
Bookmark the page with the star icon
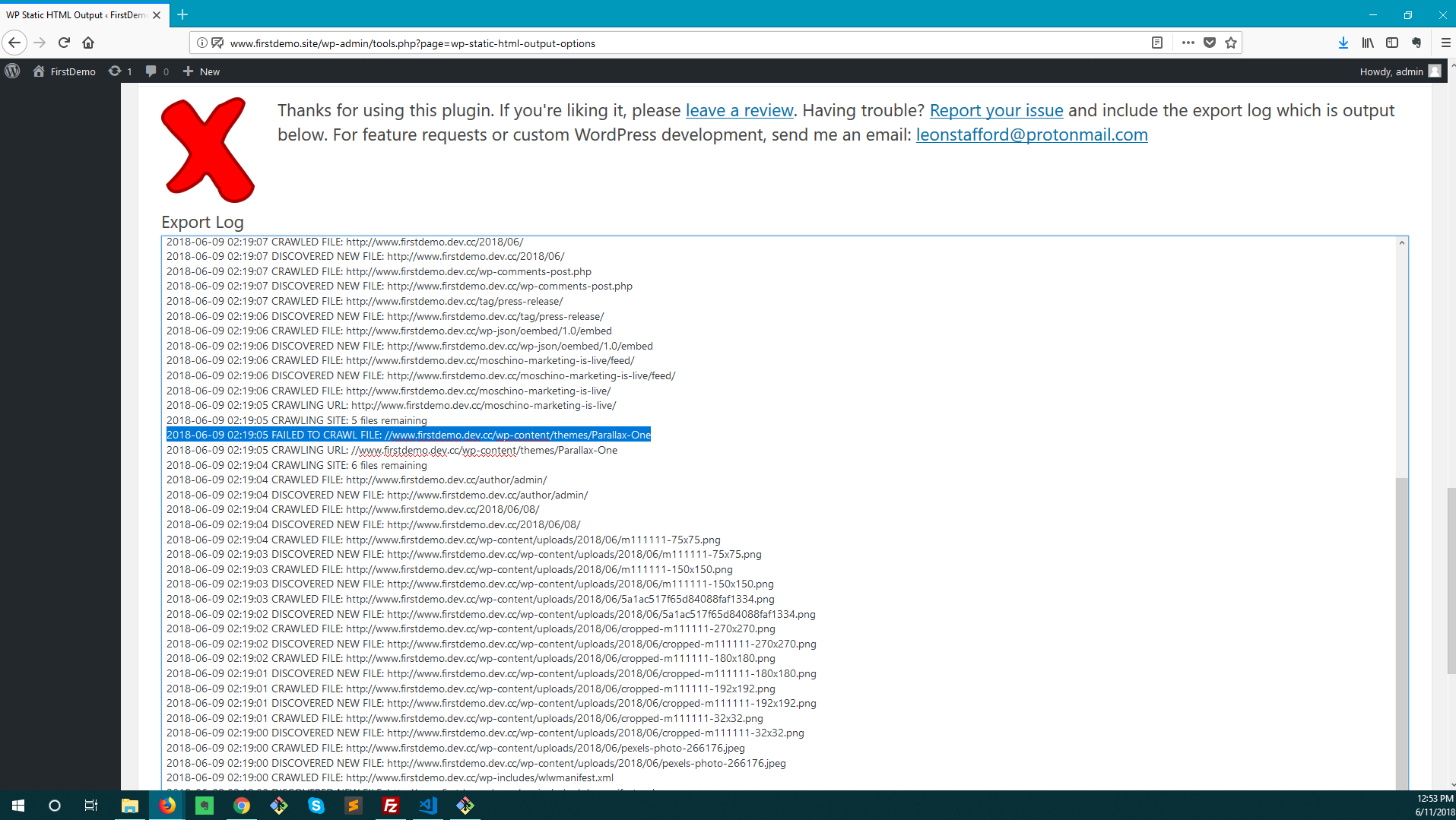click(1230, 43)
